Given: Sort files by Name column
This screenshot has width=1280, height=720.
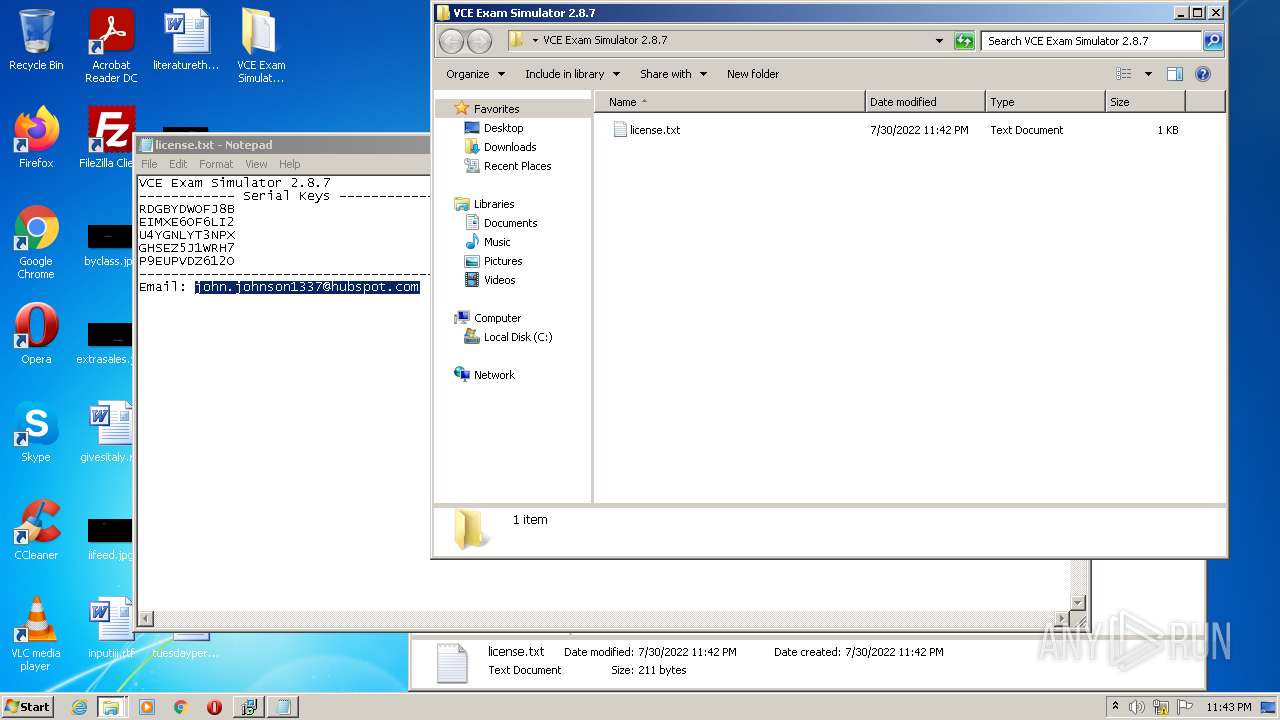Looking at the screenshot, I should pos(730,102).
